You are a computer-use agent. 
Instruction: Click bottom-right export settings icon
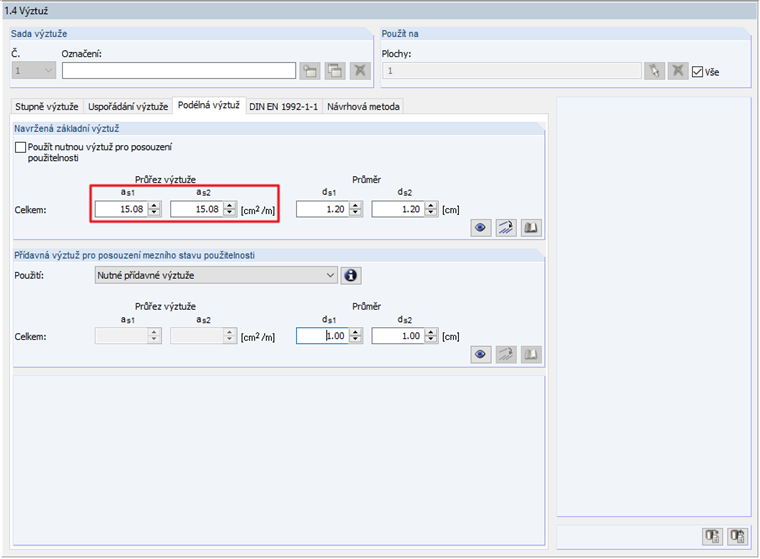[x=738, y=536]
